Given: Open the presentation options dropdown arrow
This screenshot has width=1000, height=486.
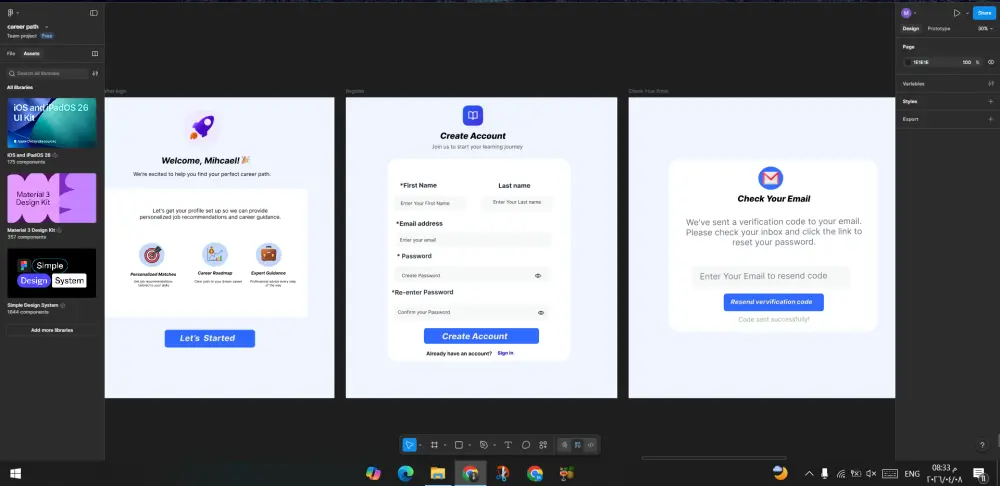Looking at the screenshot, I should point(967,13).
